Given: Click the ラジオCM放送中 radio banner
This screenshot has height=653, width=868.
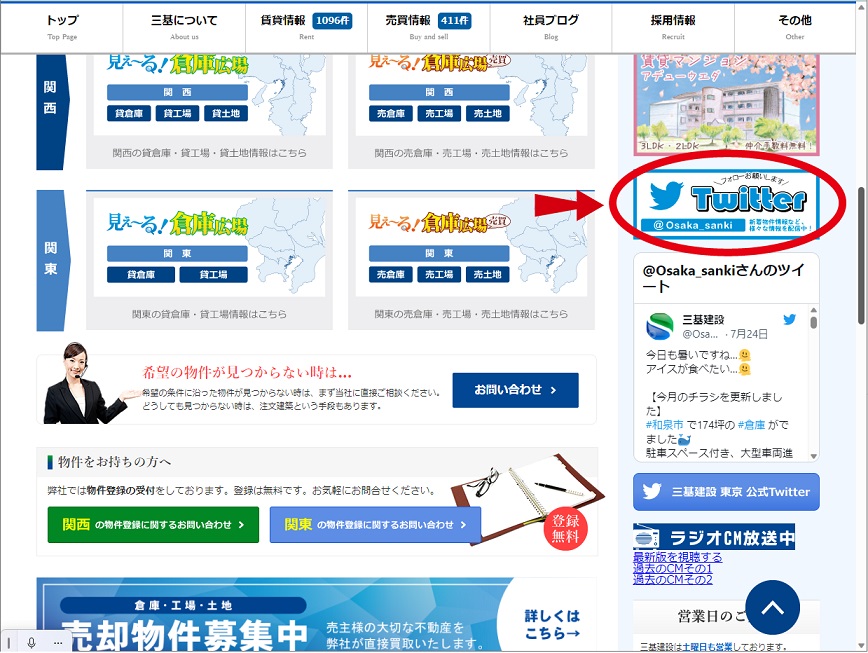Looking at the screenshot, I should pos(714,537).
